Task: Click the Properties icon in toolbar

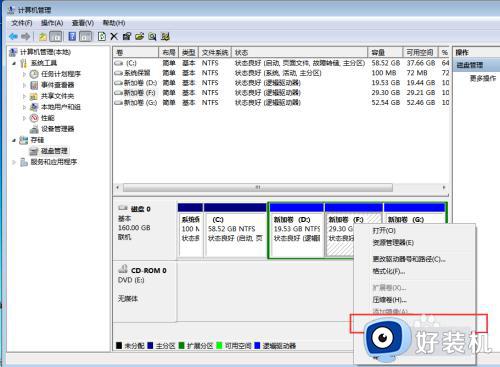Action: tap(127, 36)
